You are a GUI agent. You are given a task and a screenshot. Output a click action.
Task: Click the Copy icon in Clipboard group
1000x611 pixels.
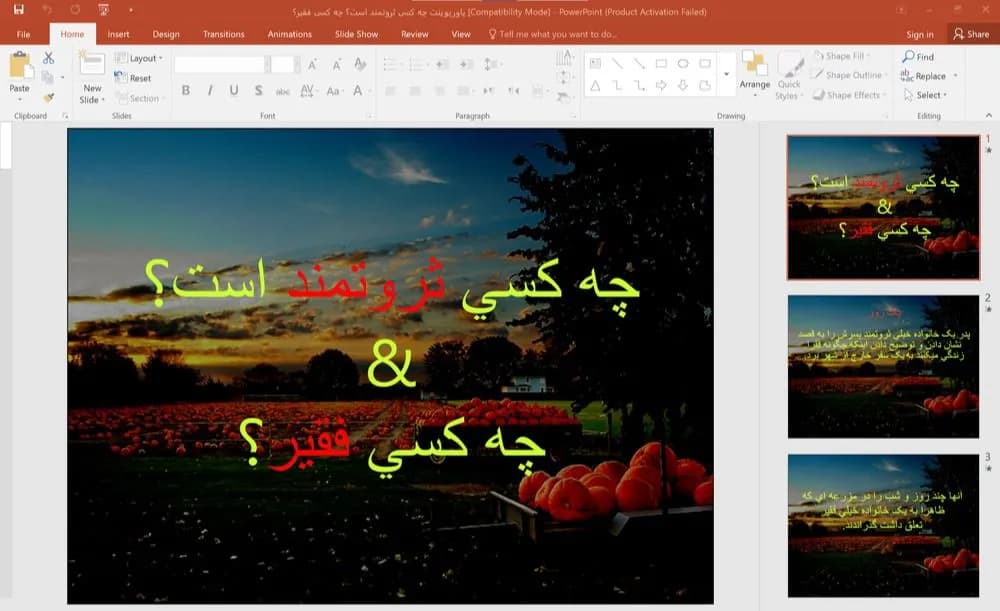[47, 77]
